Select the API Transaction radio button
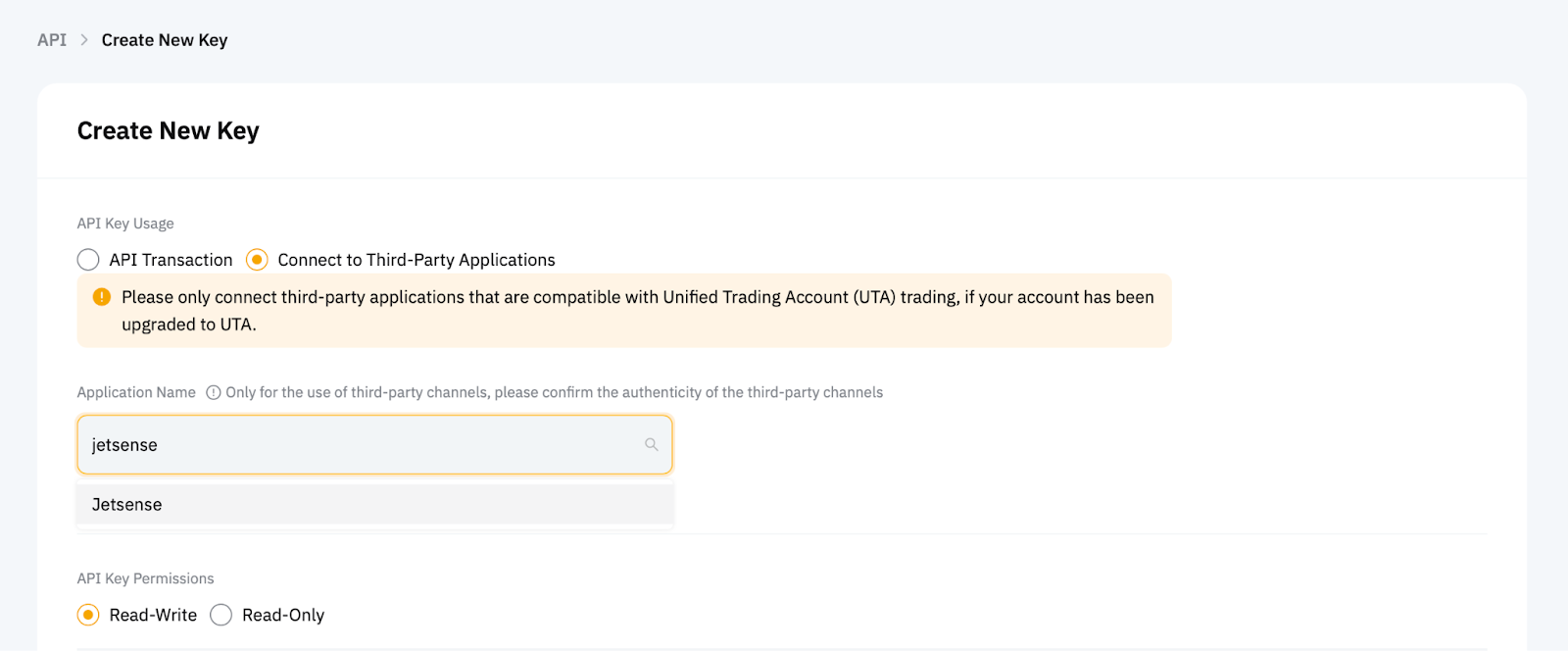Screen dimensions: 1568x651 point(88,260)
